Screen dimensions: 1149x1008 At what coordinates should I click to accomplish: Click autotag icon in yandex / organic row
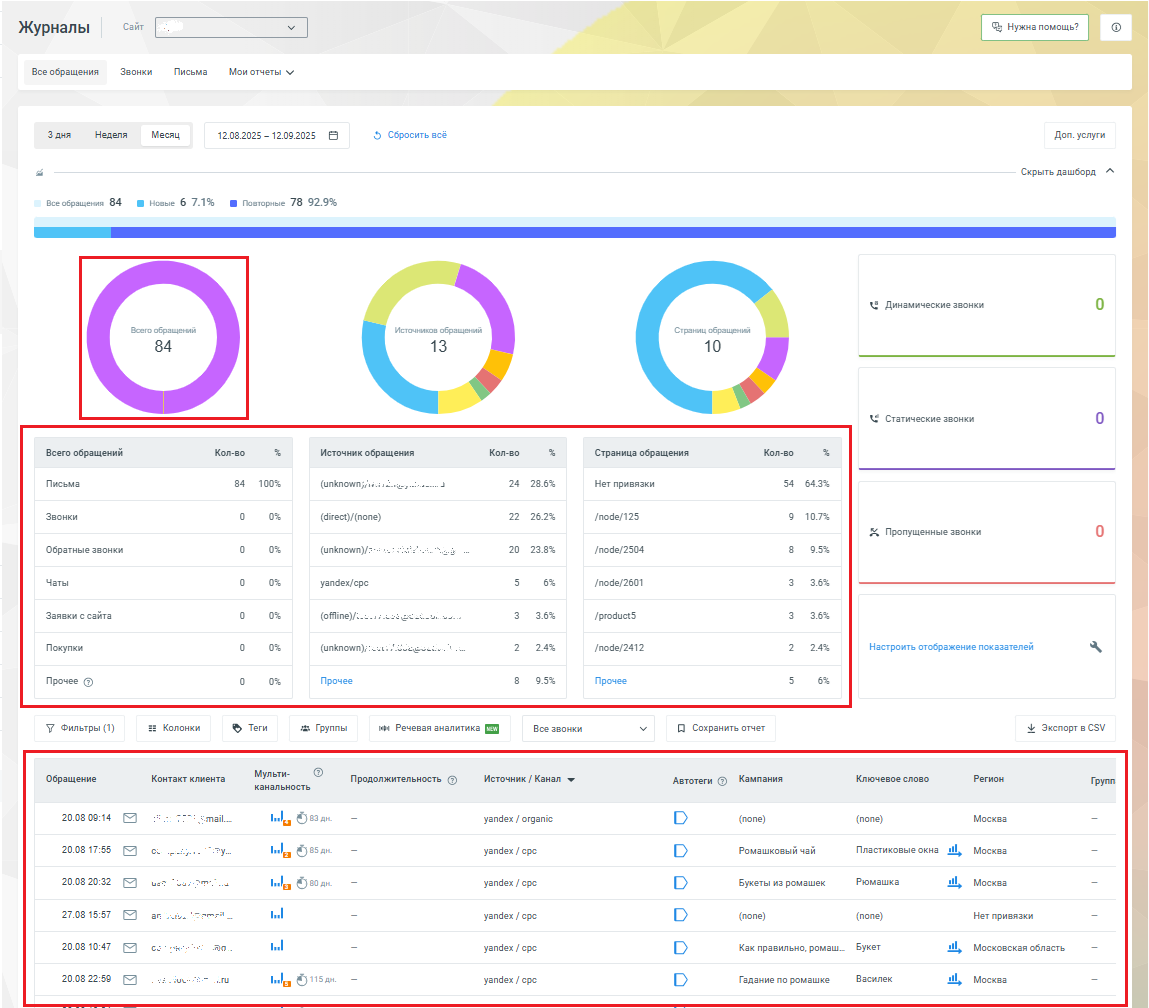(x=681, y=818)
